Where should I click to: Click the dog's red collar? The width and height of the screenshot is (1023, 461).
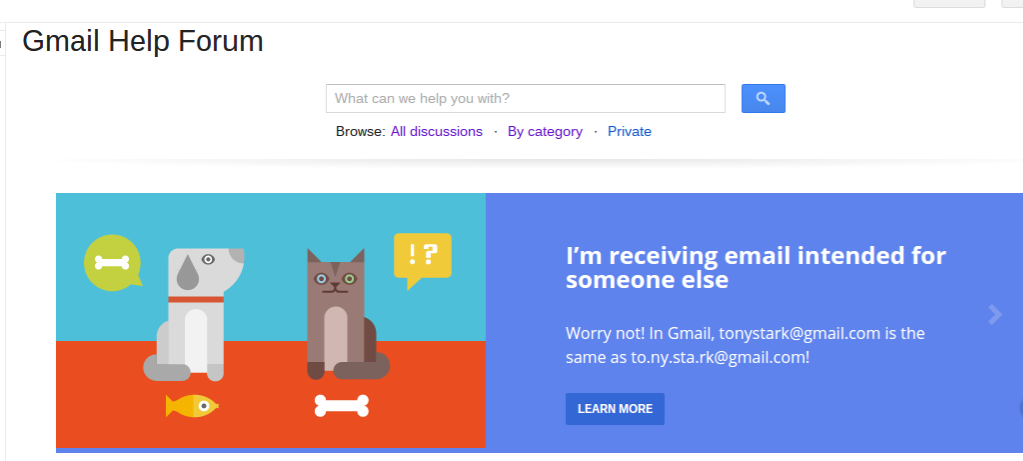coord(196,300)
